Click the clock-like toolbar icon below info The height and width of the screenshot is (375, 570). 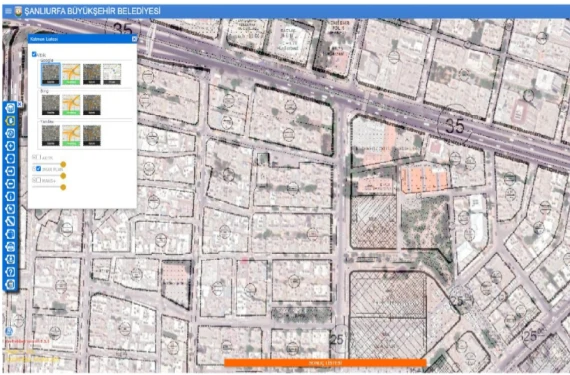(10, 209)
